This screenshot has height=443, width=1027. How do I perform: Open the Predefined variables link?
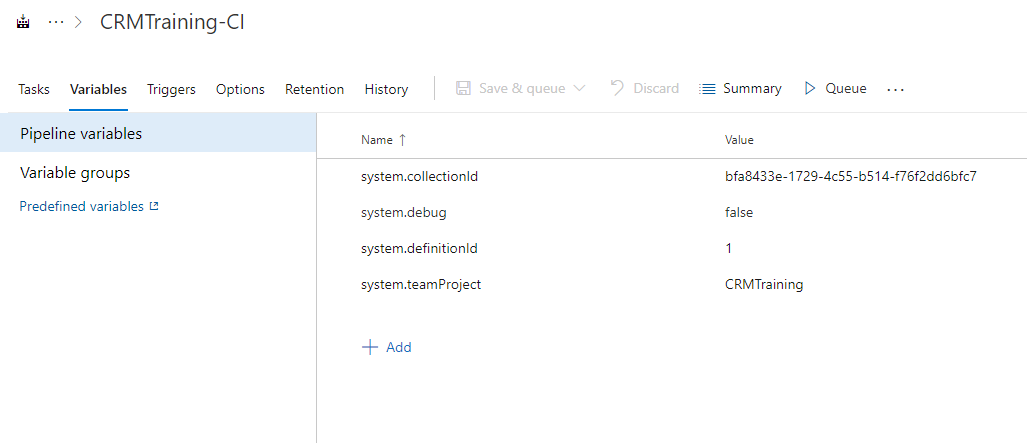click(81, 206)
